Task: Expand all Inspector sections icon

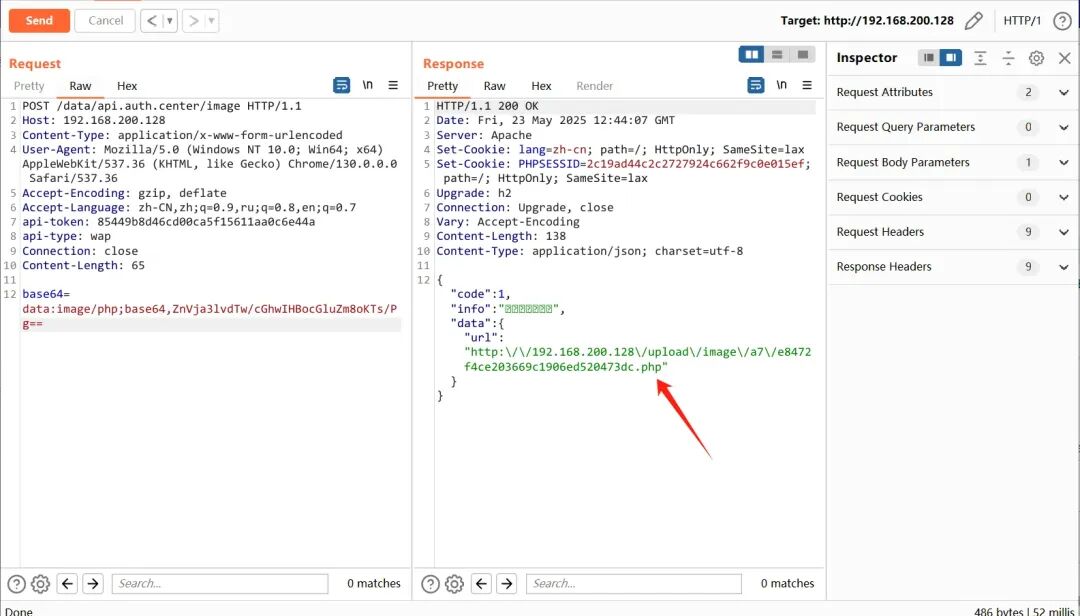Action: (980, 58)
